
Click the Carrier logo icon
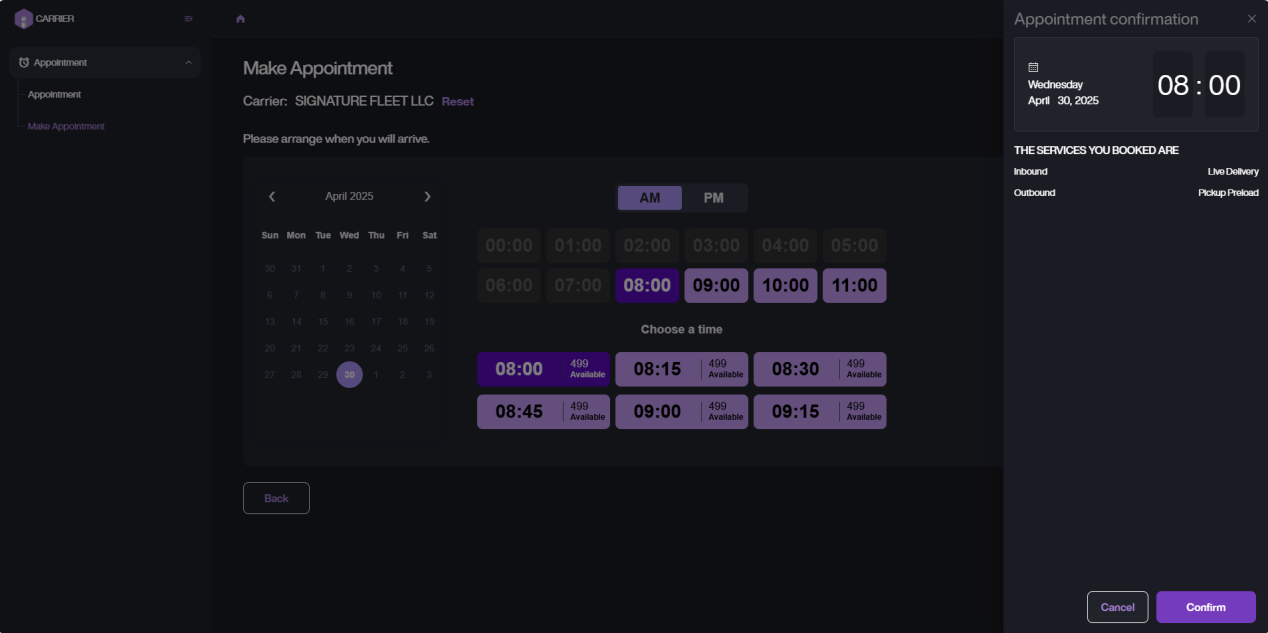click(x=23, y=18)
